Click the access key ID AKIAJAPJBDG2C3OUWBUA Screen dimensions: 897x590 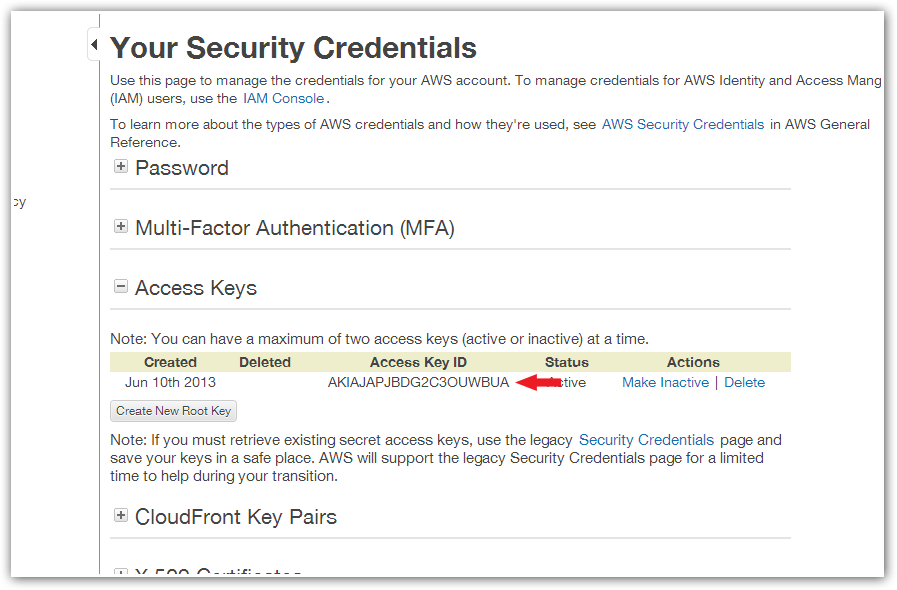click(418, 383)
